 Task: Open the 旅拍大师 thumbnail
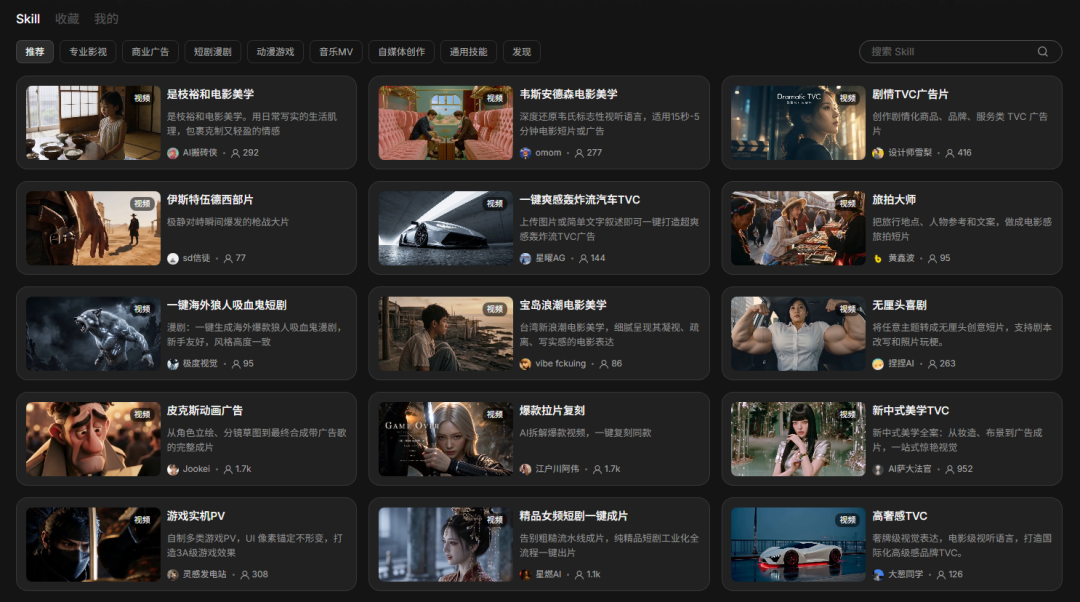[798, 228]
